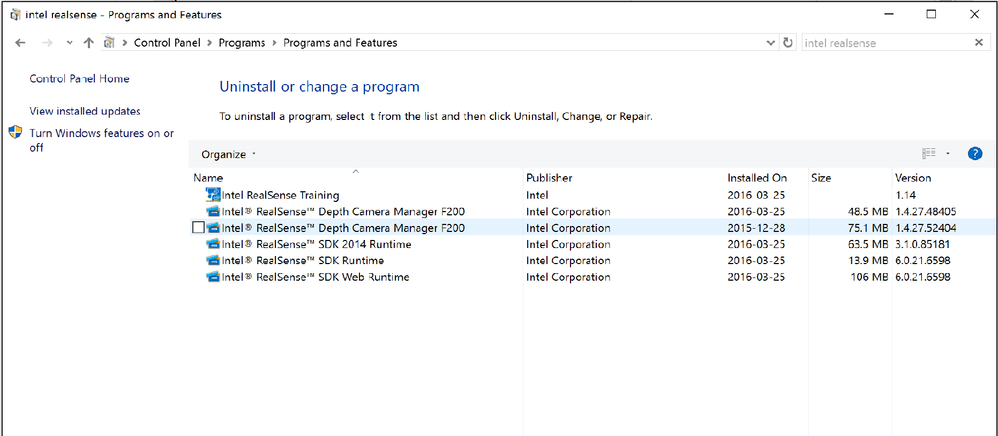Sort by the Publisher column header
The height and width of the screenshot is (436, 998).
(549, 178)
